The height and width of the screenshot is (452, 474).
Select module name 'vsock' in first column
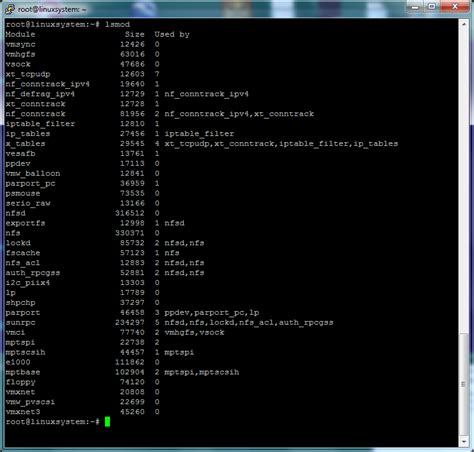[18, 64]
